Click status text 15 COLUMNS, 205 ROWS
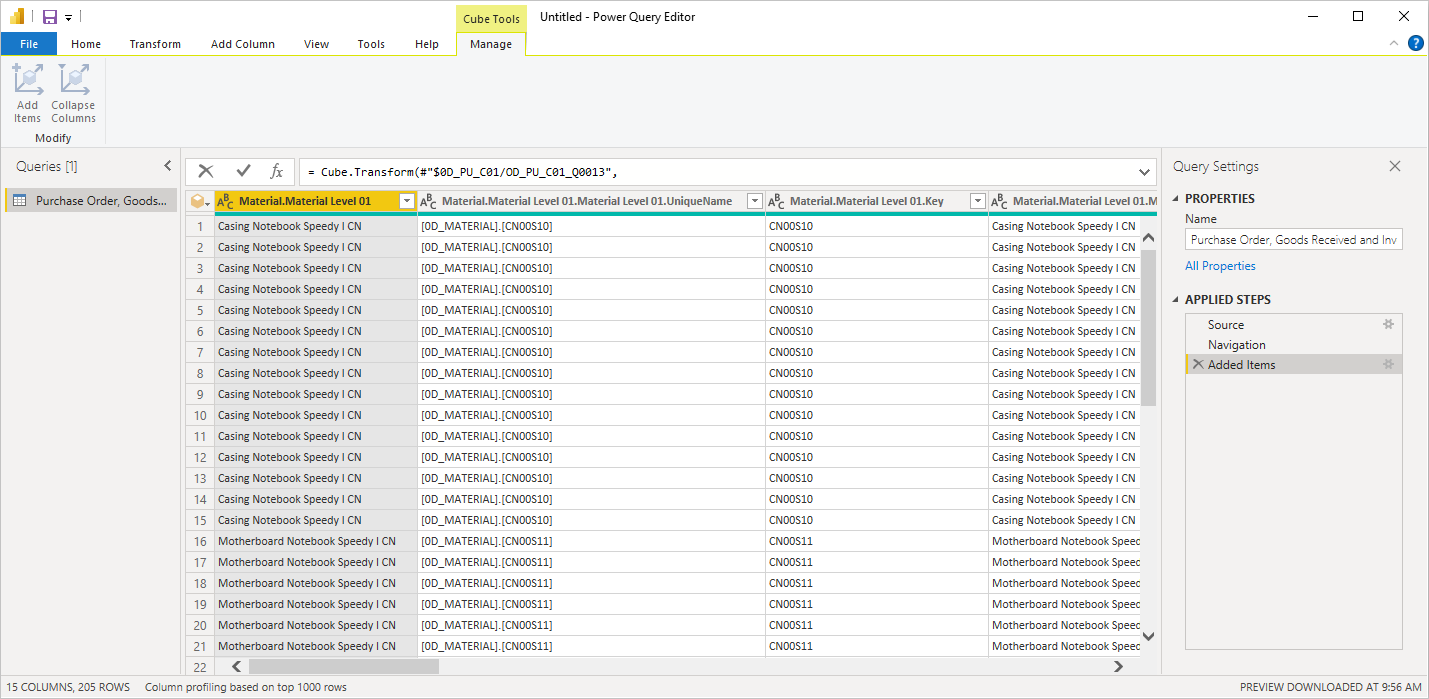Screen dimensions: 1429x699 tap(69, 688)
